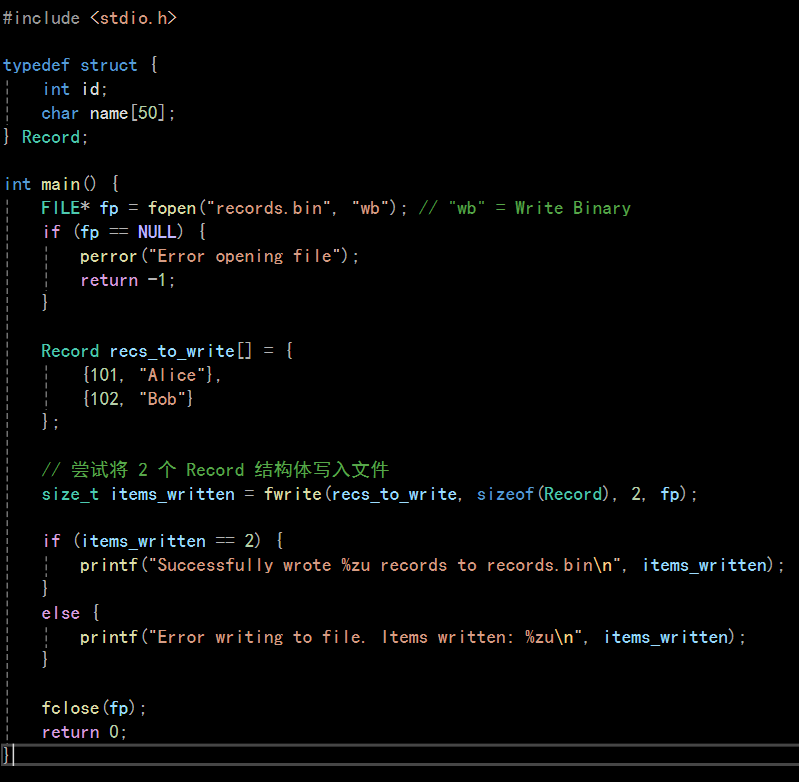
Task: Place cursor on 'typedef' keyword
Action: pyautogui.click(x=36, y=65)
